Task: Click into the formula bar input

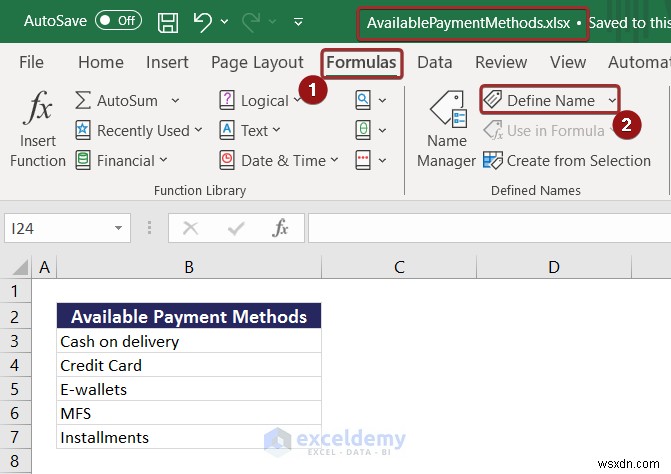Action: coord(489,228)
